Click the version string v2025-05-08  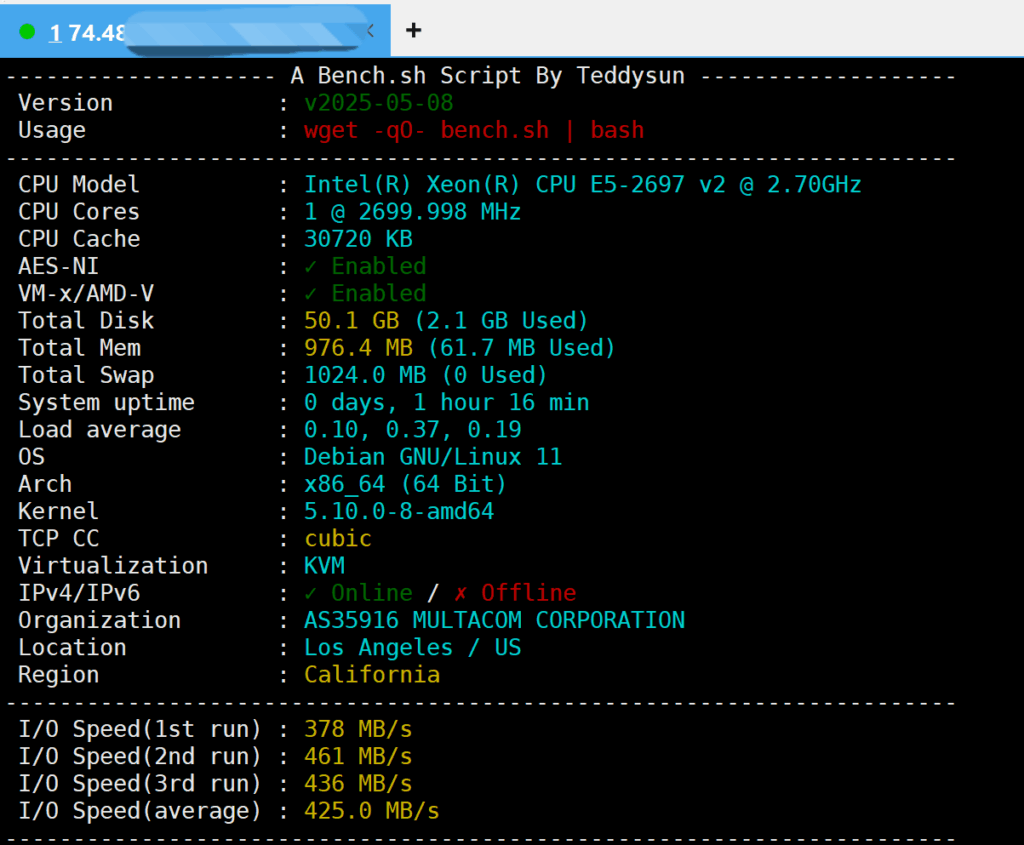click(x=379, y=103)
